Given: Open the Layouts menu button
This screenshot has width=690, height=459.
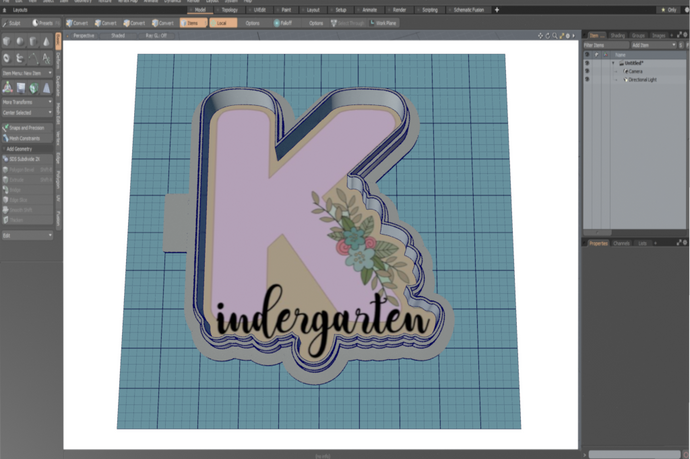Looking at the screenshot, I should tap(20, 10).
